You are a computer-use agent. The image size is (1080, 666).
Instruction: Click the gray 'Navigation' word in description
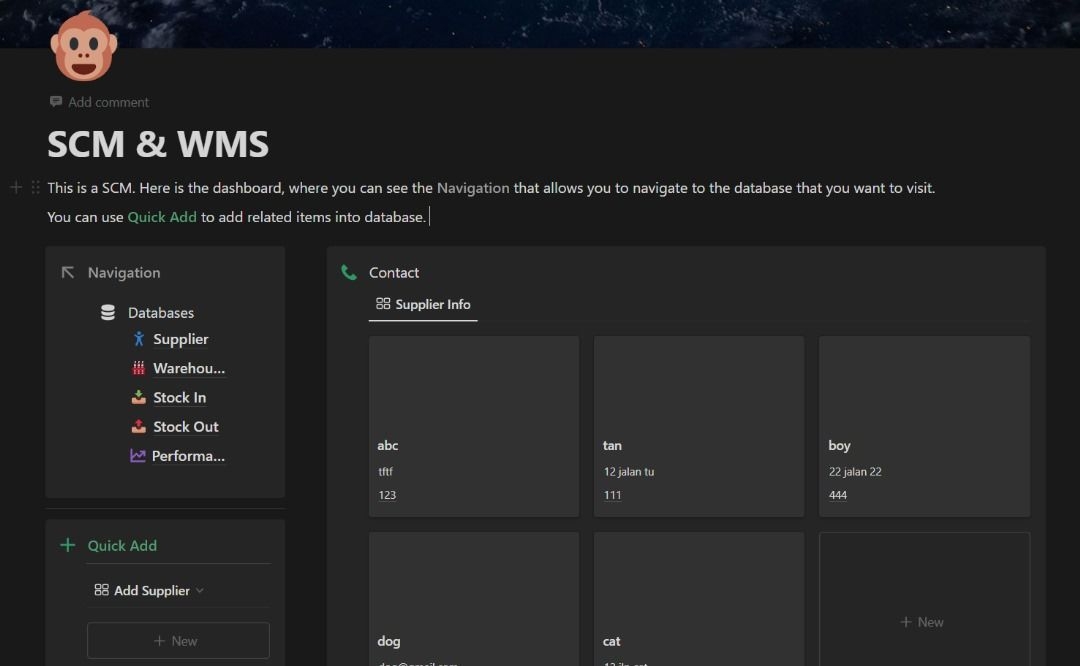click(x=473, y=188)
